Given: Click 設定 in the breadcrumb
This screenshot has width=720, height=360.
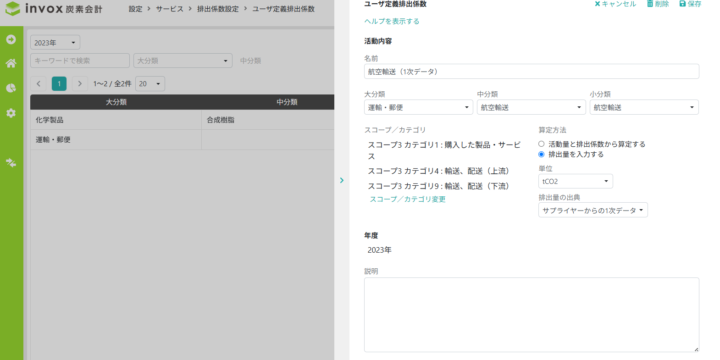Looking at the screenshot, I should (x=135, y=9).
